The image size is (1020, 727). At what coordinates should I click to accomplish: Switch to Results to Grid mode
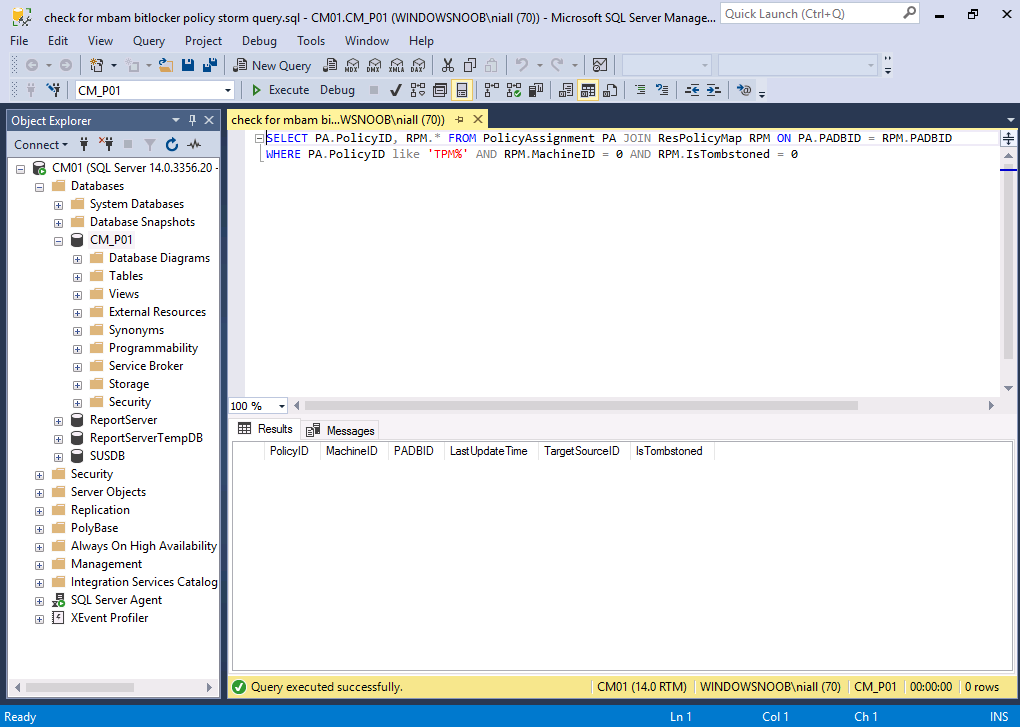point(588,90)
